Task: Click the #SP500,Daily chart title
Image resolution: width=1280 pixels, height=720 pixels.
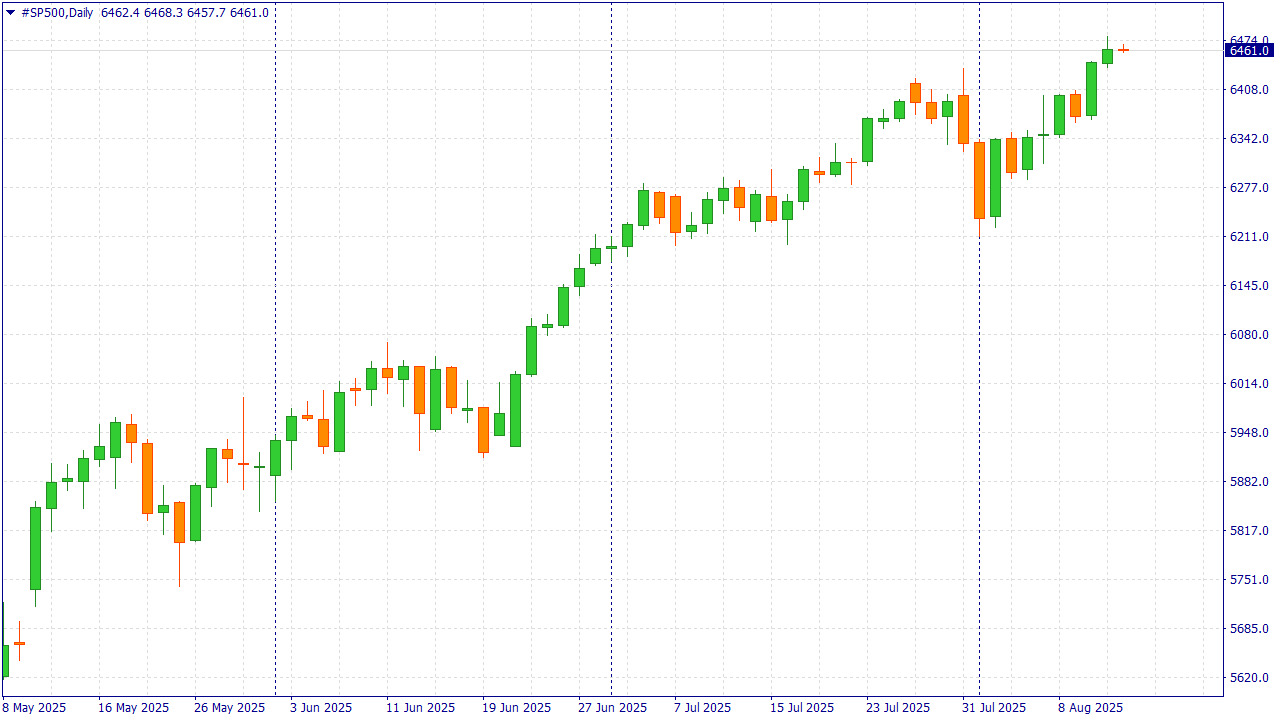Action: pyautogui.click(x=57, y=13)
